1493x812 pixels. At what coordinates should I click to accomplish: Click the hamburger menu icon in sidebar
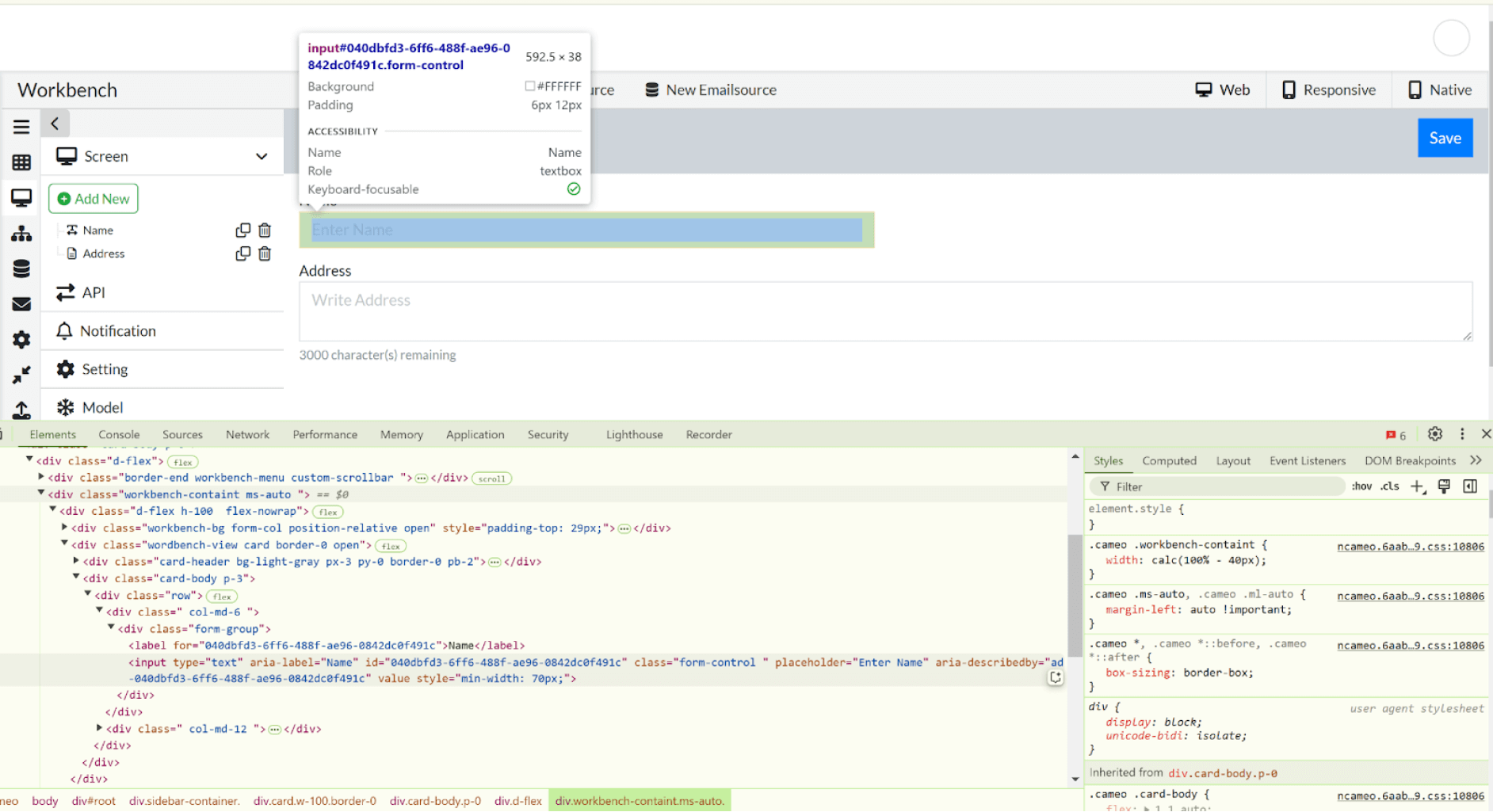coord(21,127)
